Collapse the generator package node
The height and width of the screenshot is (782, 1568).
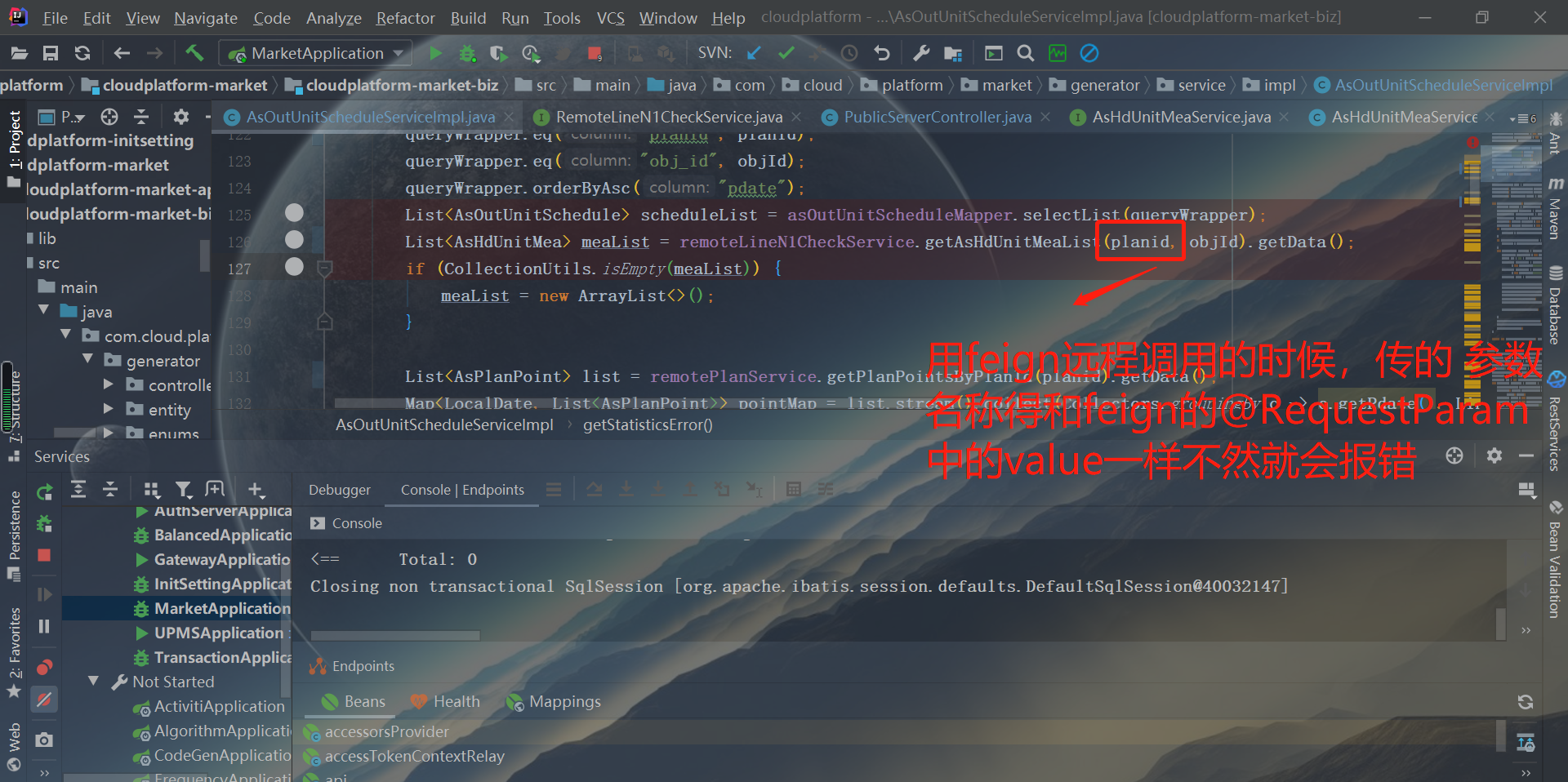[87, 360]
